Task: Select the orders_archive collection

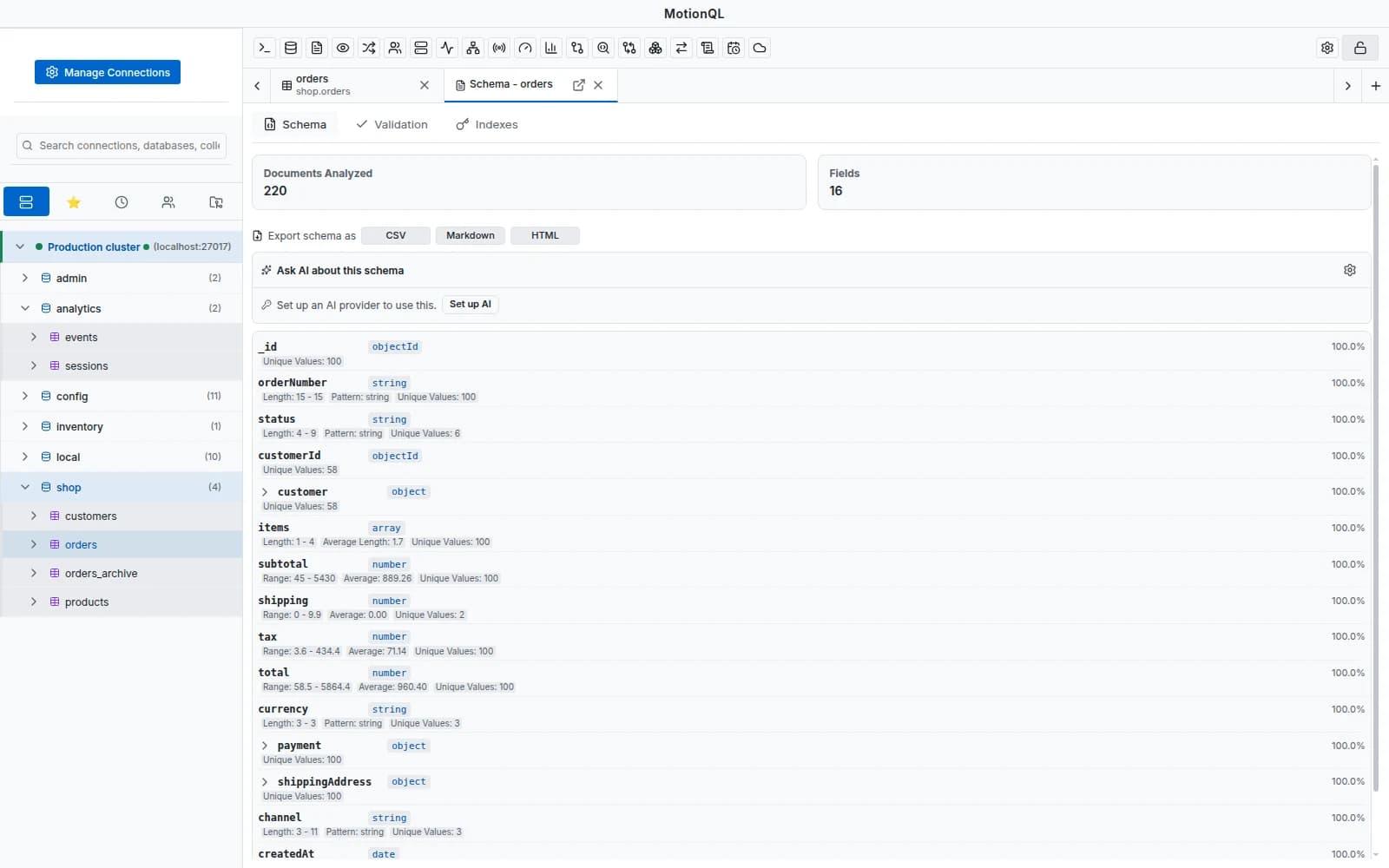Action: coord(122,573)
